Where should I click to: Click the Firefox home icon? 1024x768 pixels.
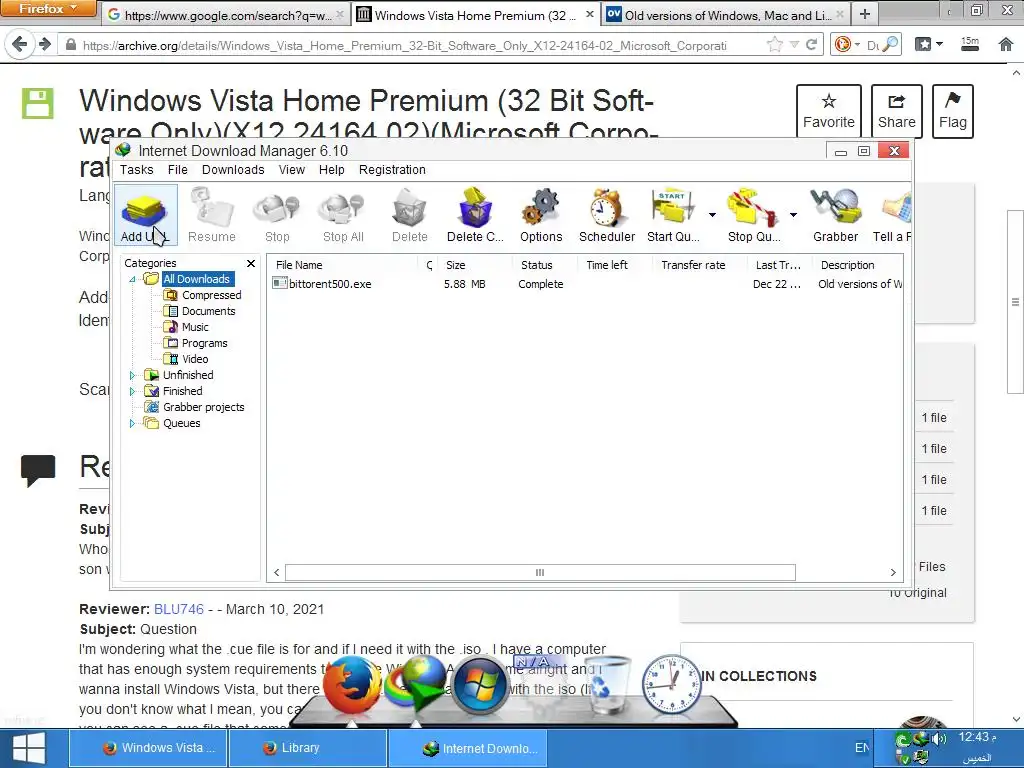(x=1006, y=44)
